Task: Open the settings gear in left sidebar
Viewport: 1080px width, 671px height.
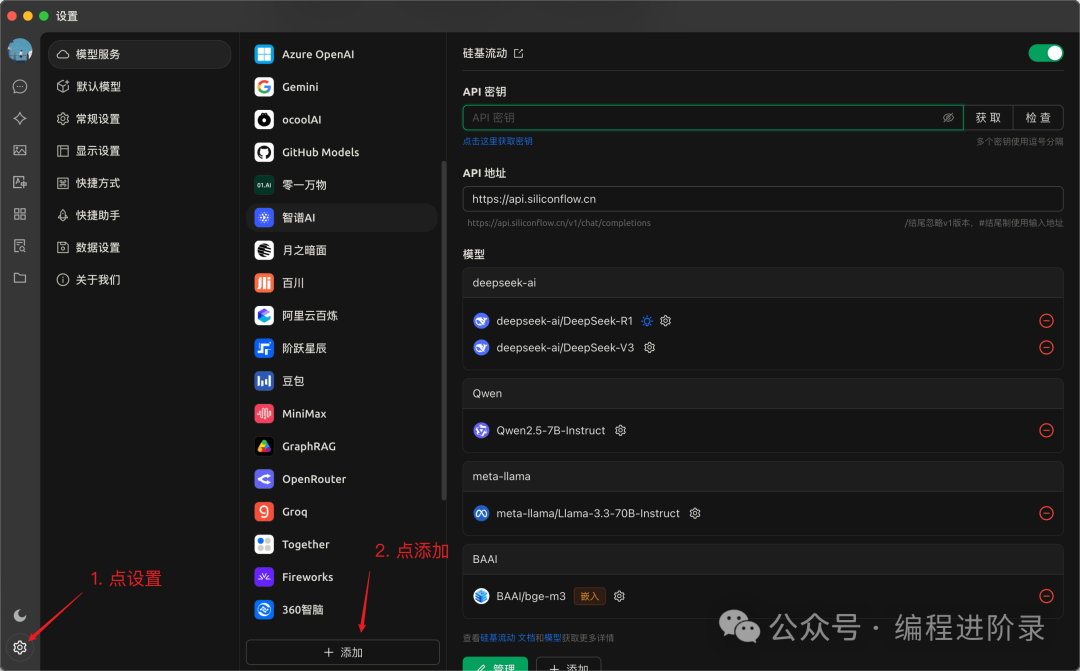Action: click(x=20, y=647)
